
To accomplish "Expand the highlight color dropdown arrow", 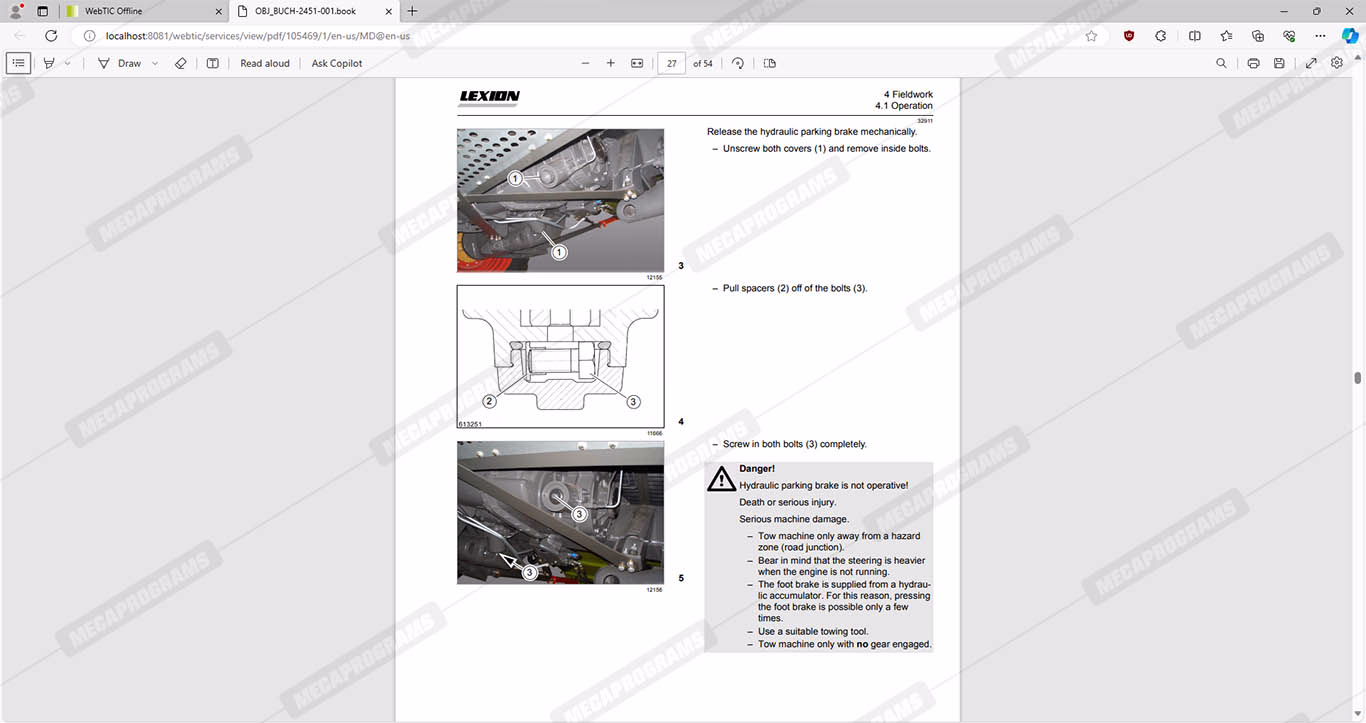I will (x=68, y=63).
